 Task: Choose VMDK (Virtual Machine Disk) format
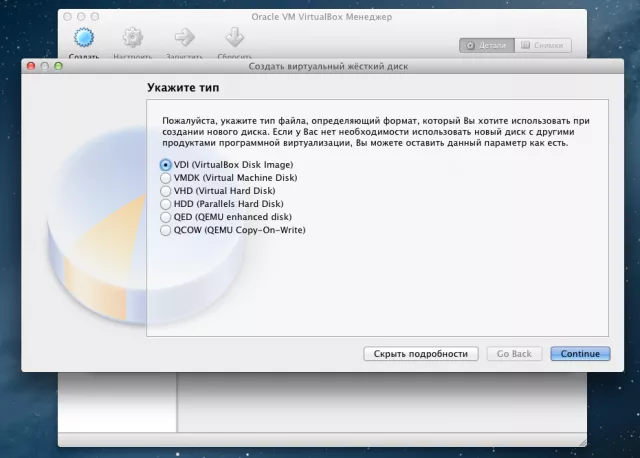[166, 177]
